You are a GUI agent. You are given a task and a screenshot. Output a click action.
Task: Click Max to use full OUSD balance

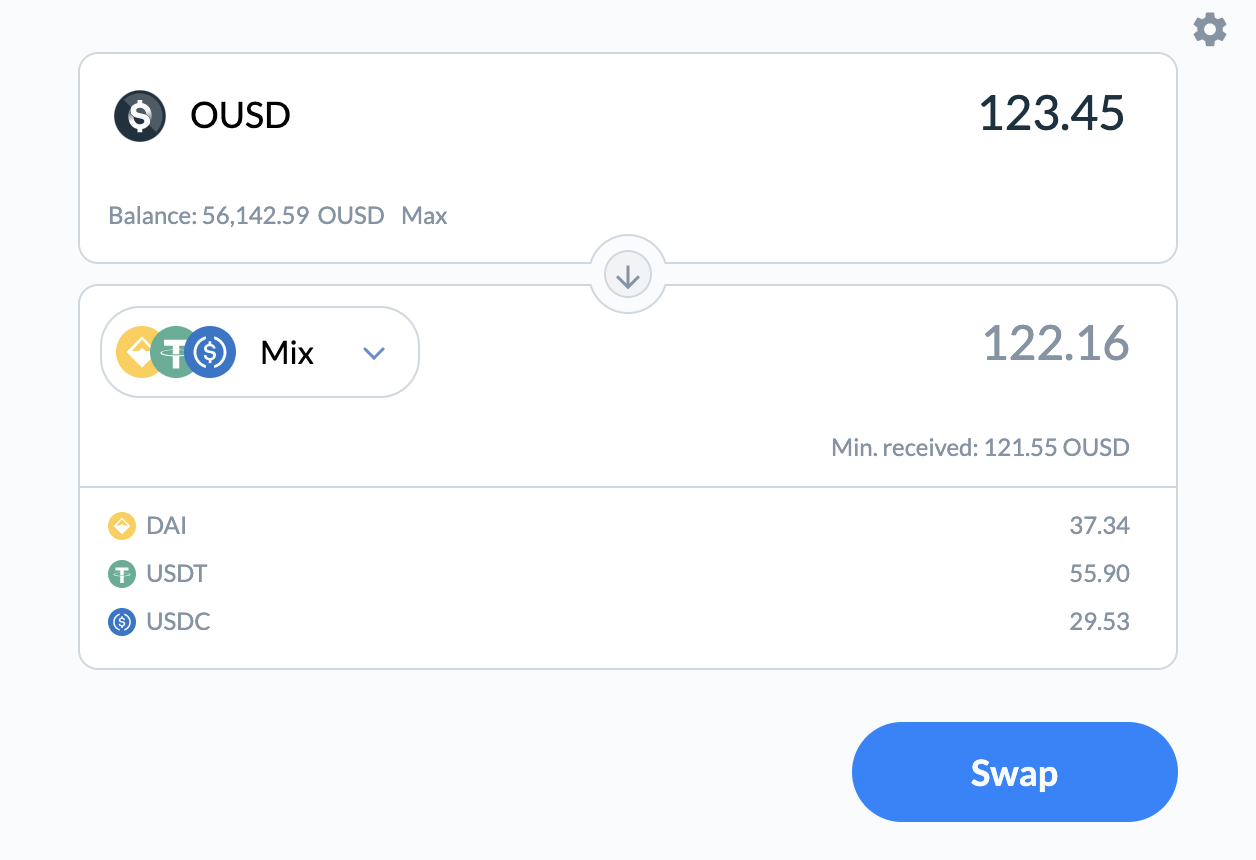[424, 215]
